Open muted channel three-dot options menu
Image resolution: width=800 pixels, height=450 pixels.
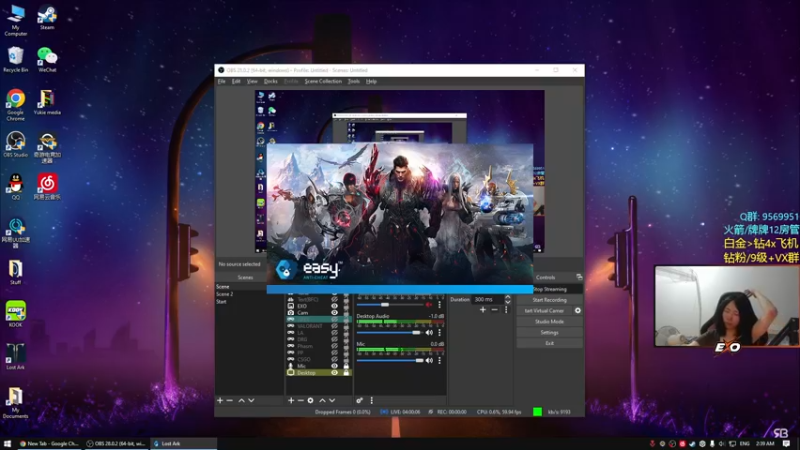pos(439,305)
